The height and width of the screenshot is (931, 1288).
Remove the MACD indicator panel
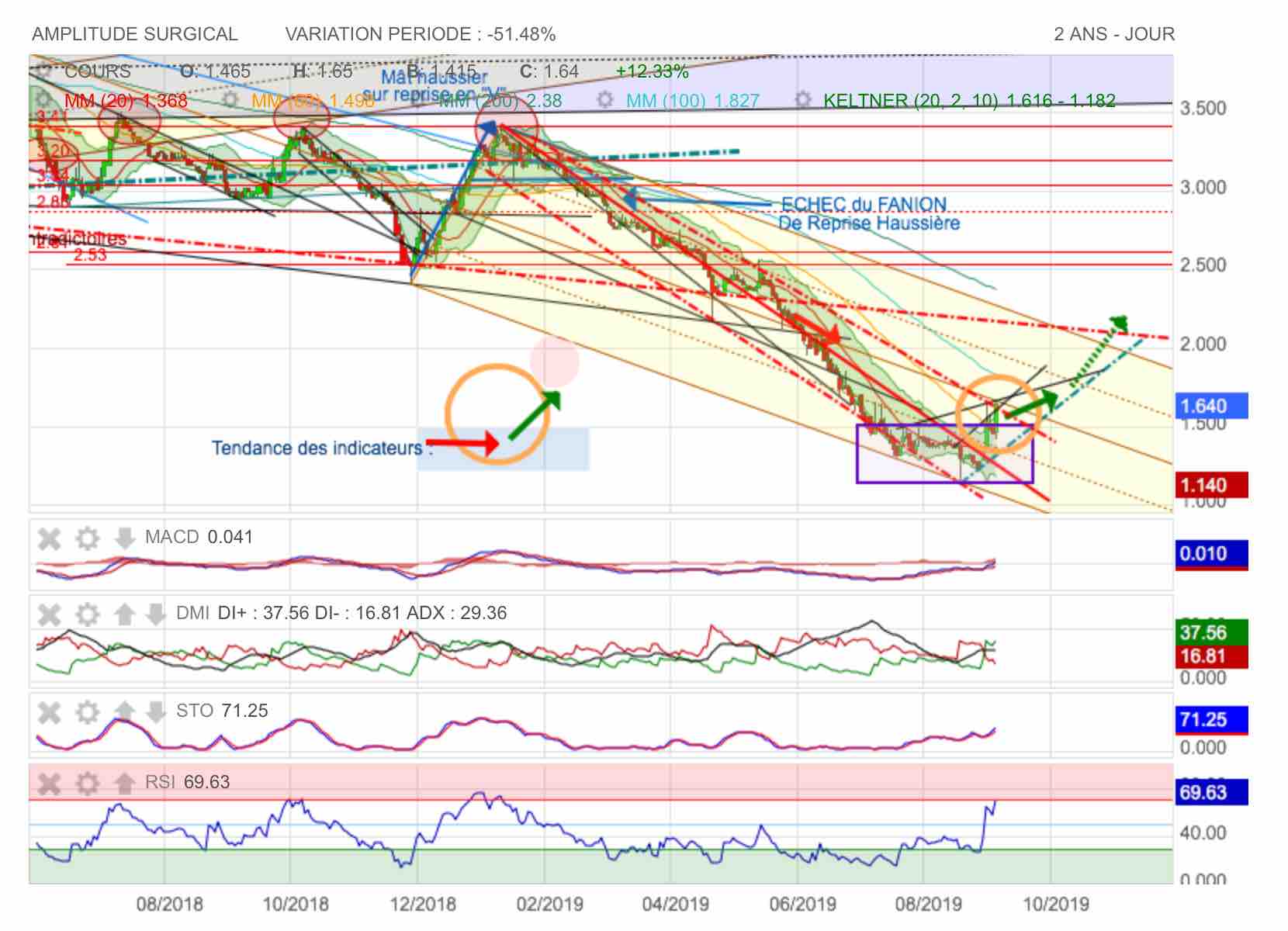click(49, 538)
